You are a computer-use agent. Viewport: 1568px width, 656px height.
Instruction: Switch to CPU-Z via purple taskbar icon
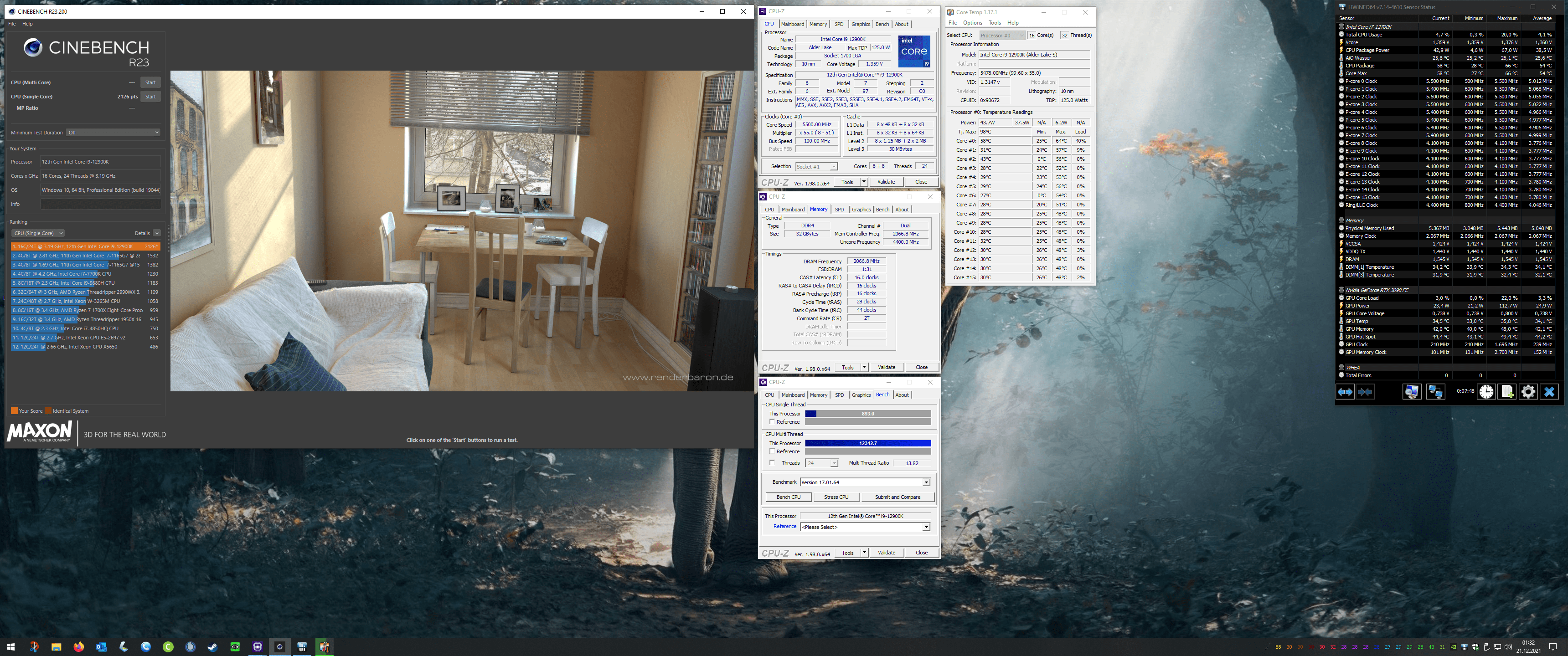pos(258,646)
